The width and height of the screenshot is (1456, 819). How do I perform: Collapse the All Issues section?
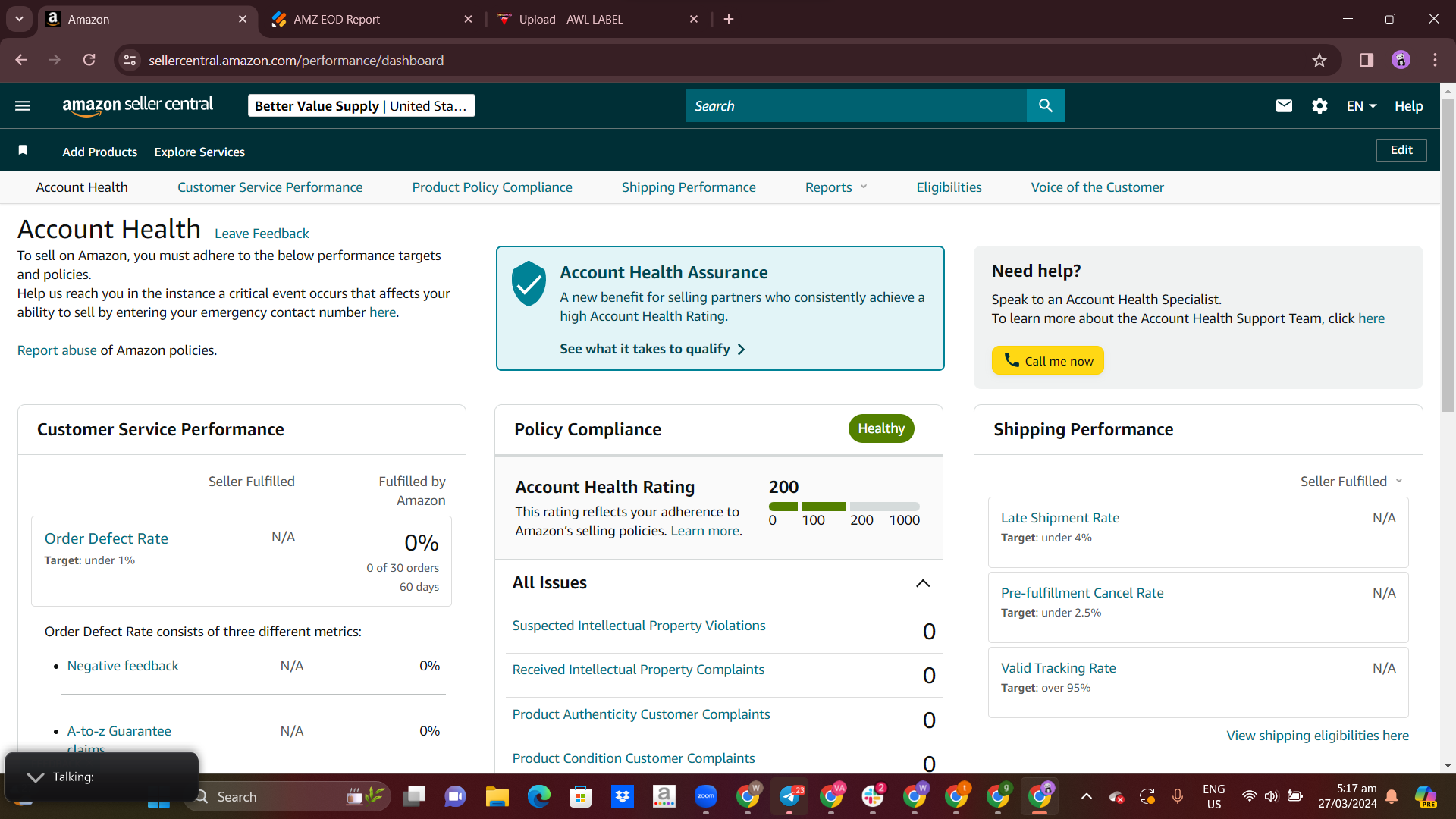pyautogui.click(x=923, y=583)
